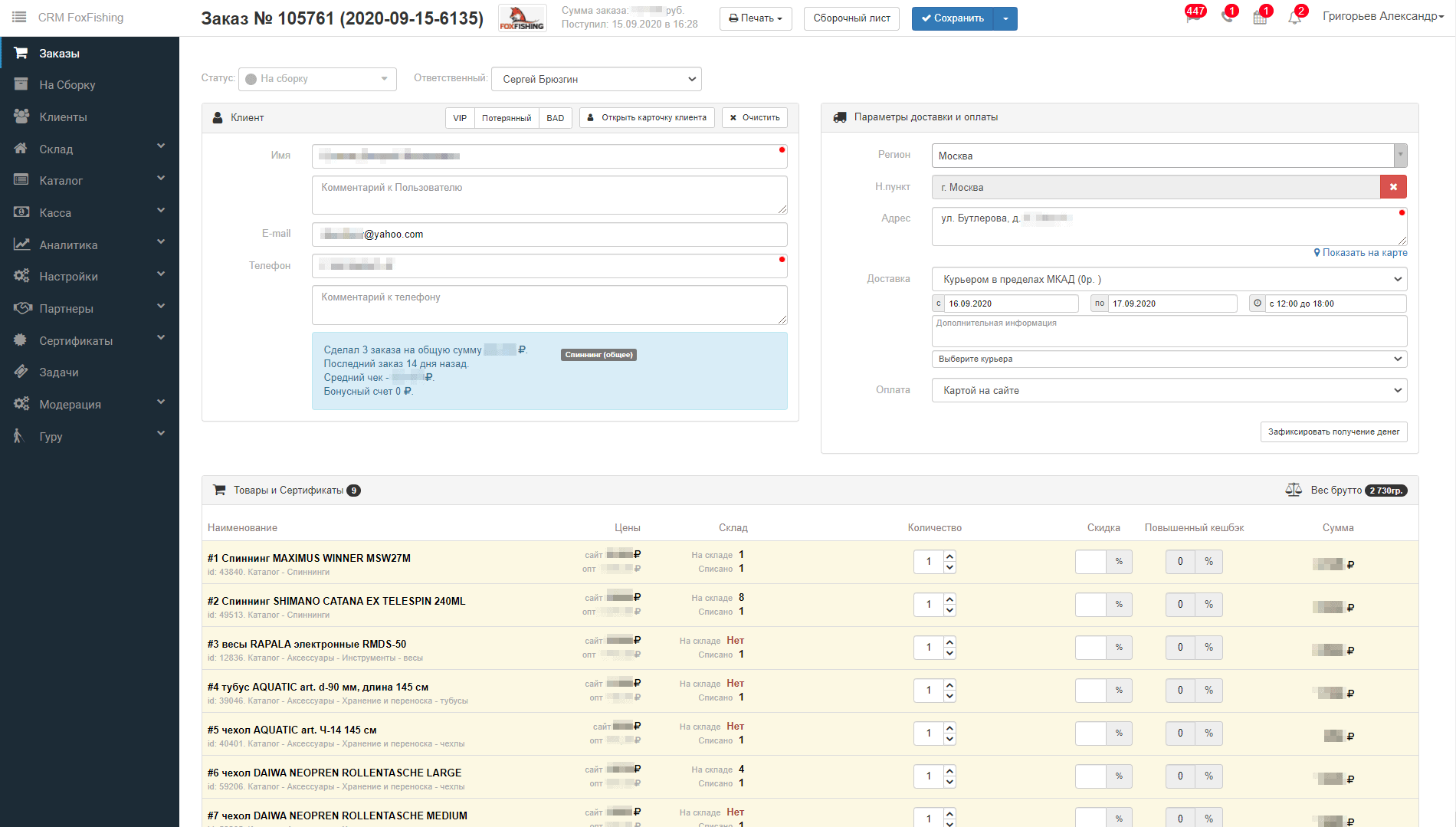This screenshot has width=1456, height=827.
Task: Open chat messages icon with 447 badge
Action: click(x=1194, y=16)
